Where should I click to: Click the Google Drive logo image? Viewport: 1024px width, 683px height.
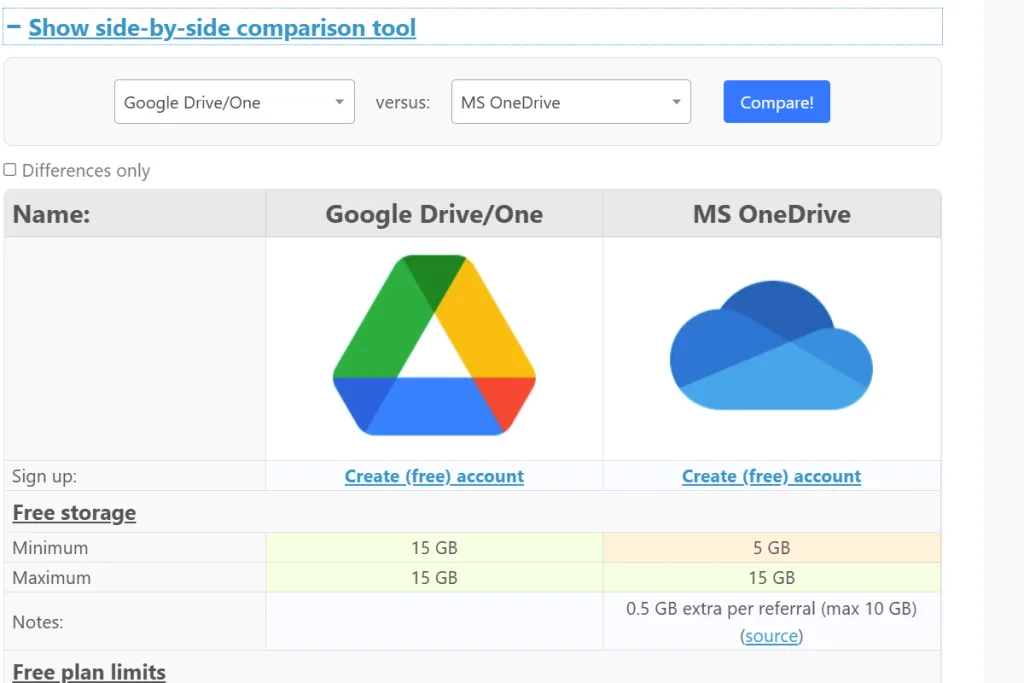(434, 345)
